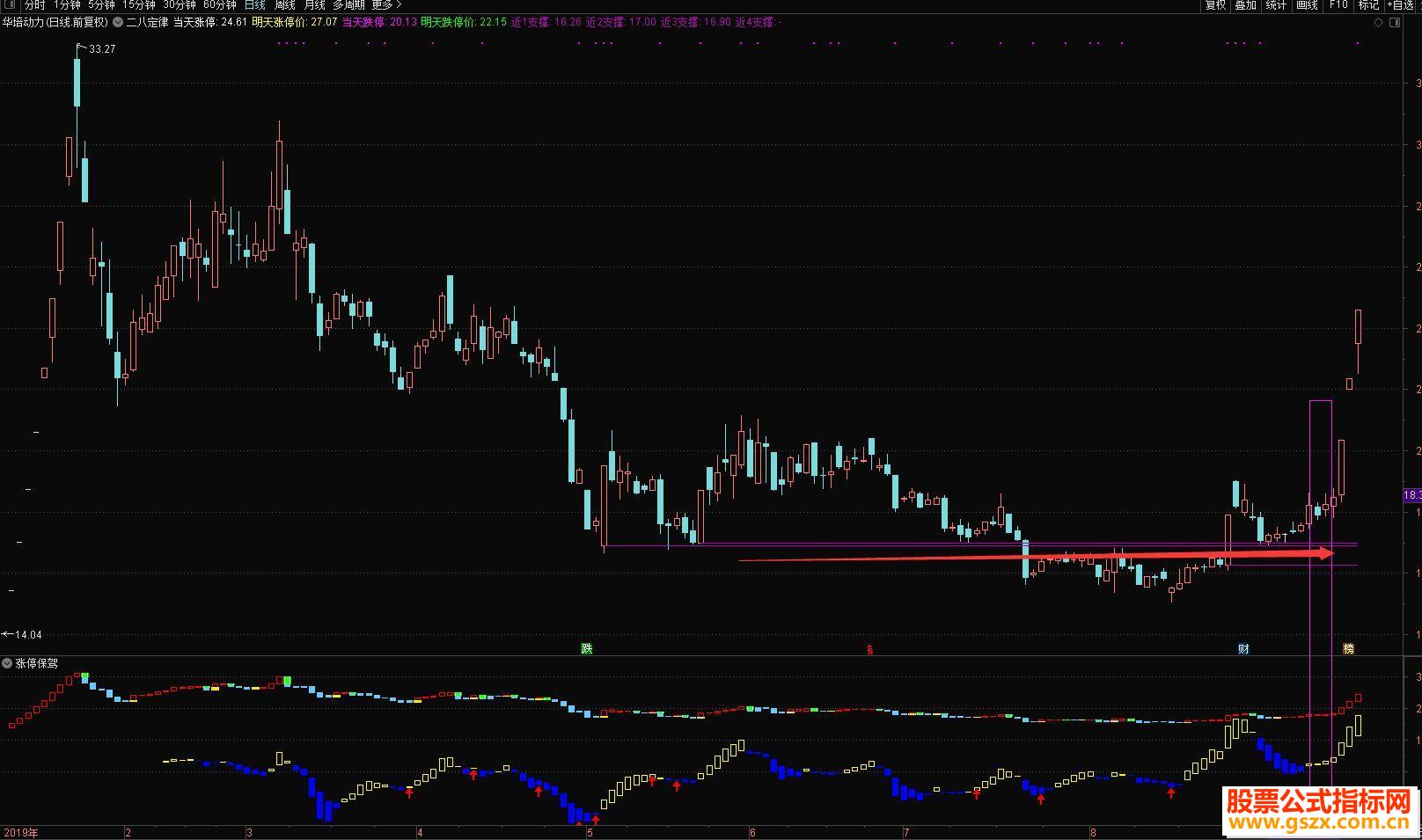Open the 财 finance marker
The image size is (1422, 840).
(1243, 649)
